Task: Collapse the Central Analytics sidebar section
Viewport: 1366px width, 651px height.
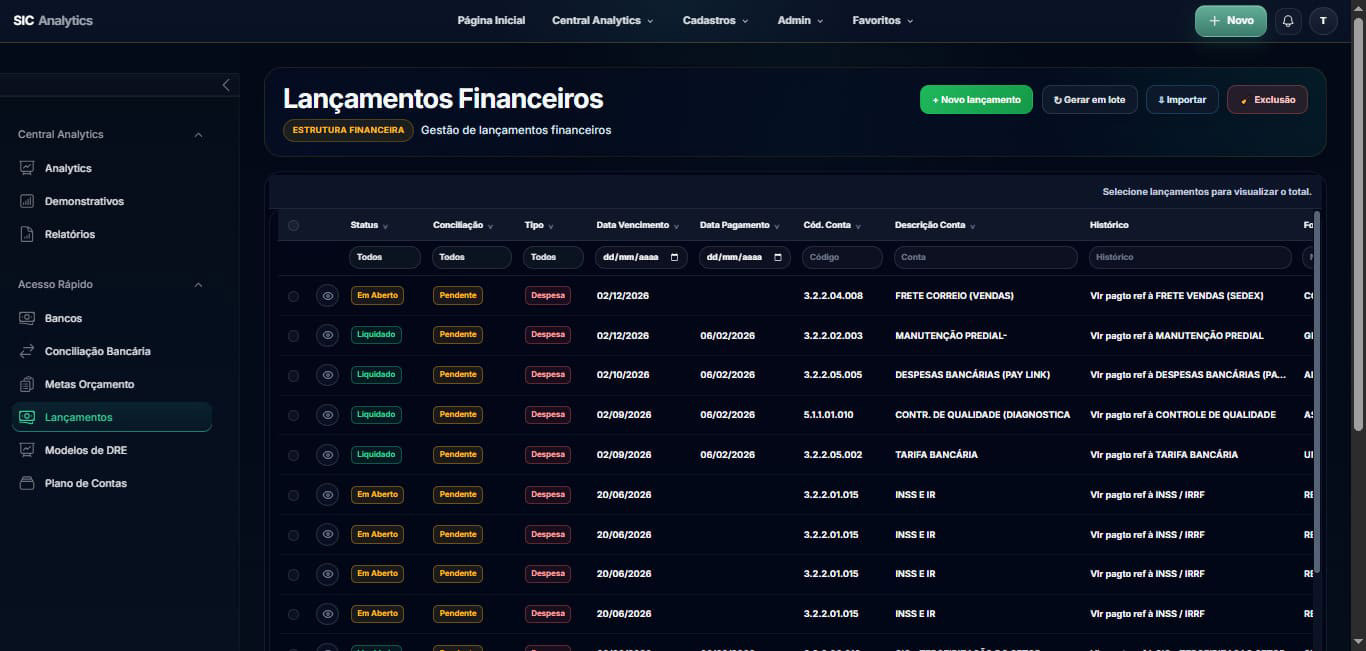Action: [x=198, y=135]
